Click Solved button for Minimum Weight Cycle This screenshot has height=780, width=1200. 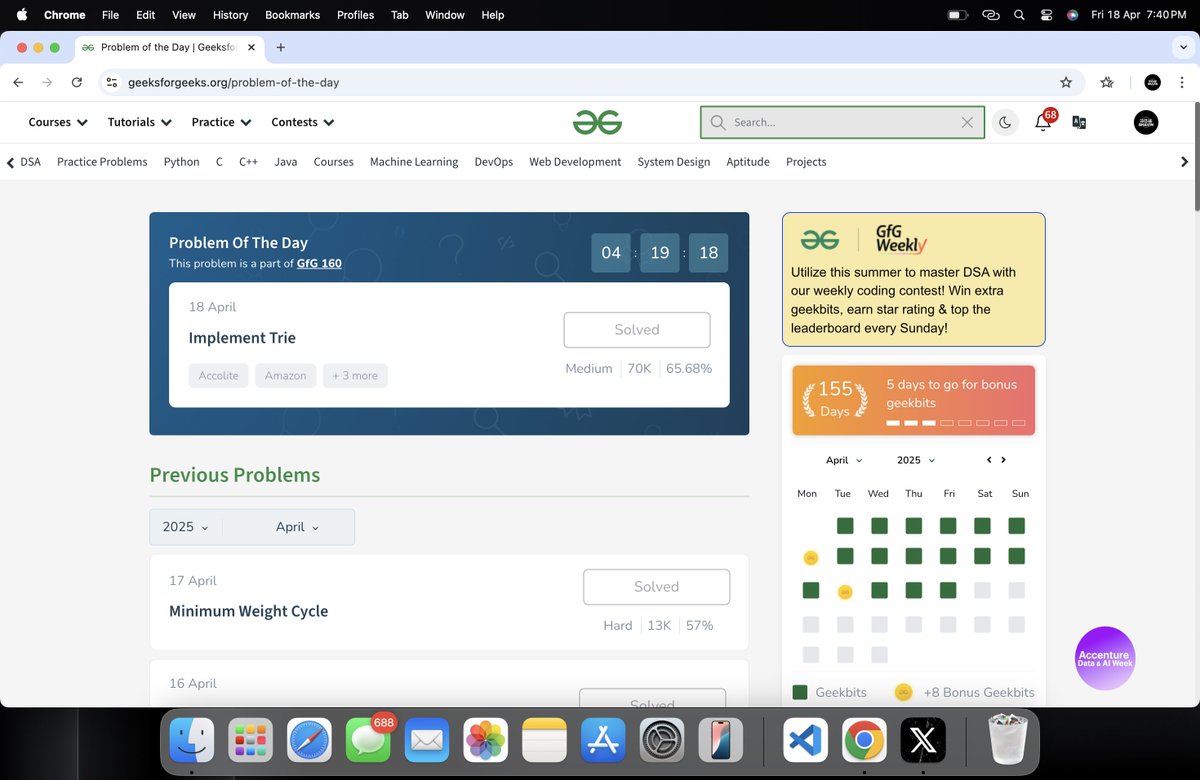pos(656,587)
